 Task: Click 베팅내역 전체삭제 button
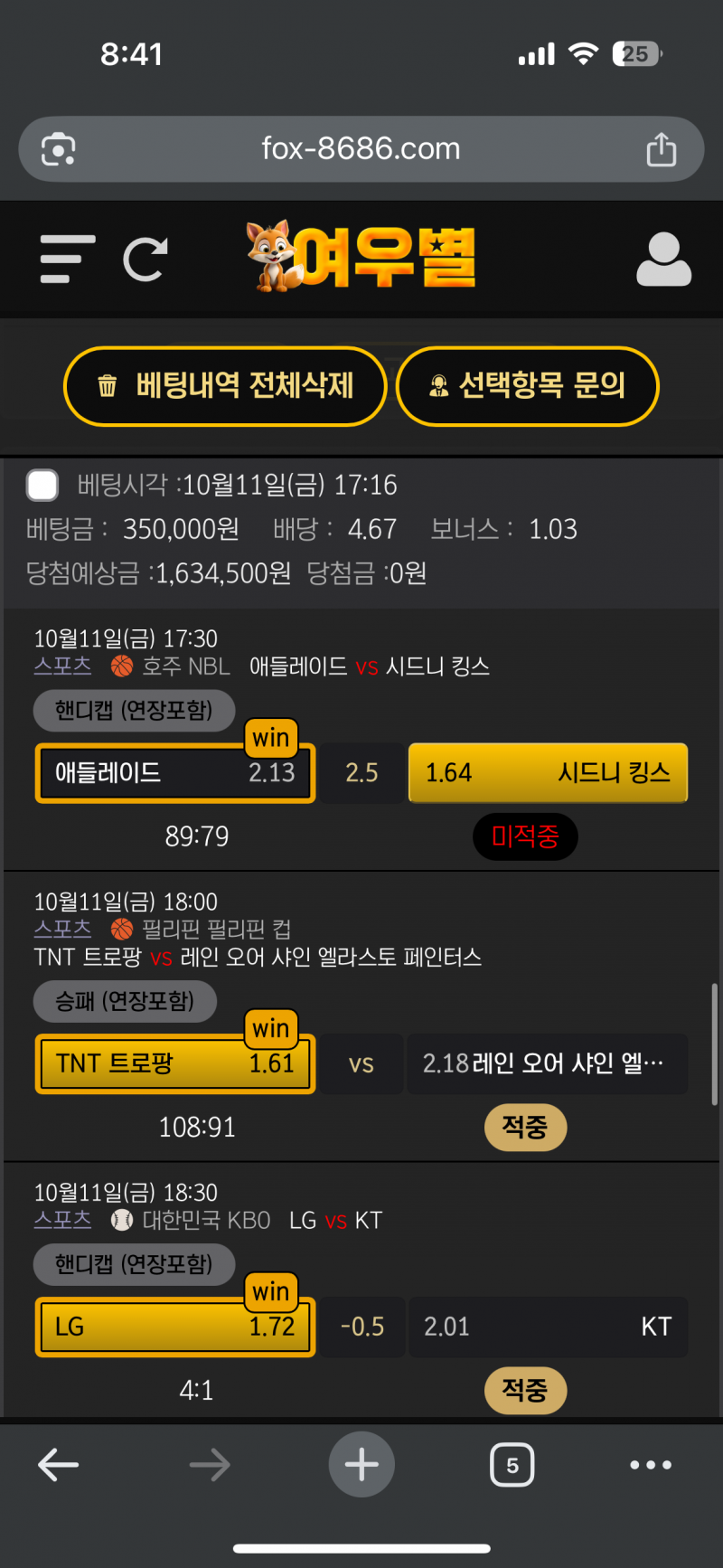point(225,386)
